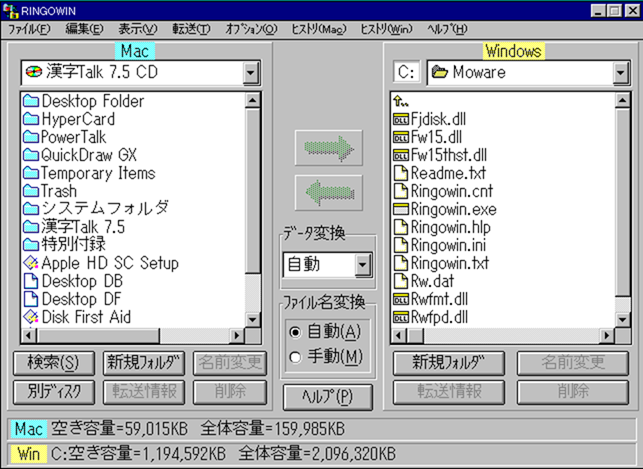Viewport: 643px width, 469px height.
Task: Click the Mac list horizontal scrollbar
Action: pos(132,337)
